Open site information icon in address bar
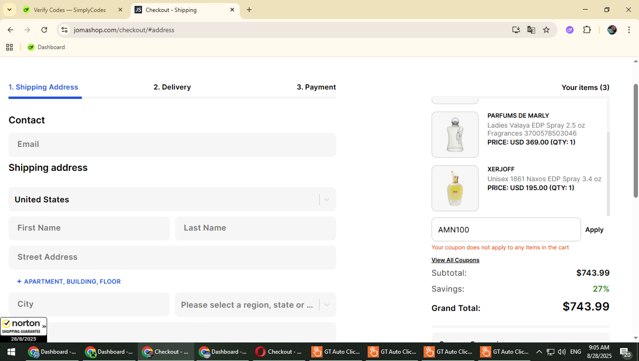This screenshot has width=639, height=361. (64, 30)
